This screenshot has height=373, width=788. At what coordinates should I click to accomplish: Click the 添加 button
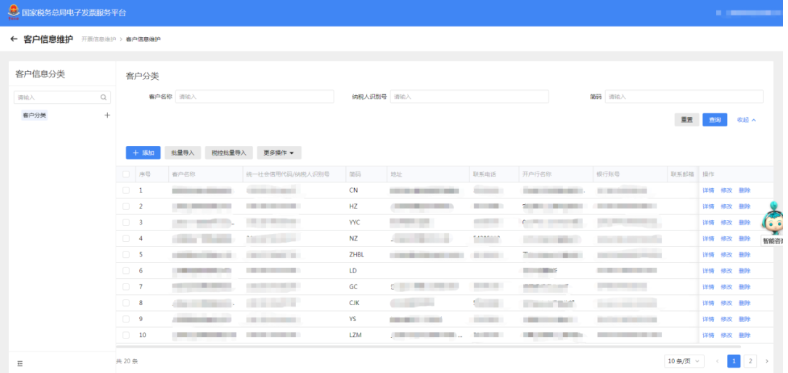click(x=143, y=153)
